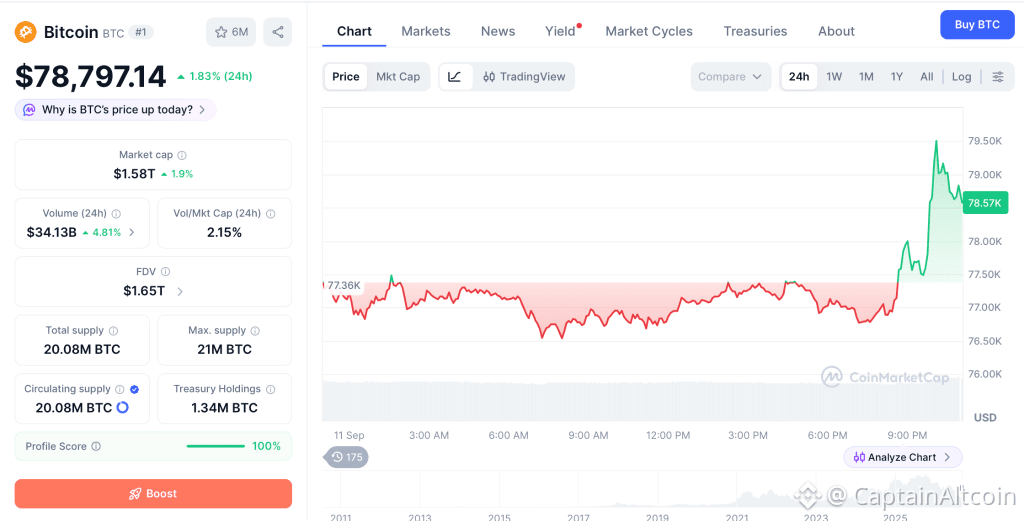Toggle the Log scale option
The image size is (1024, 521).
(961, 76)
